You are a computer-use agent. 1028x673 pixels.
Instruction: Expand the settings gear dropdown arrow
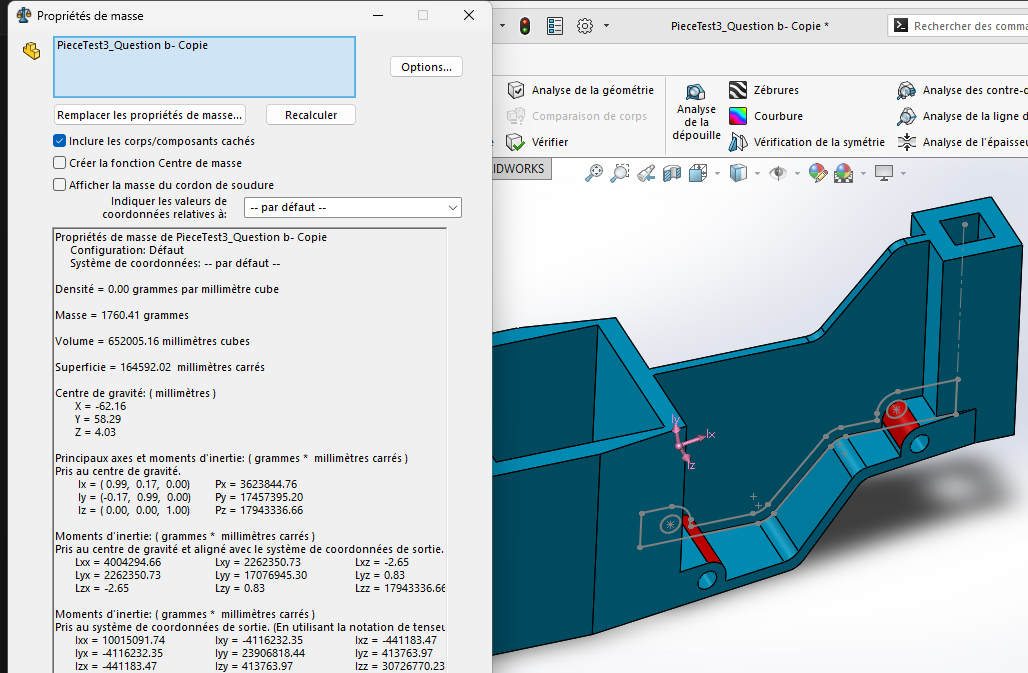point(606,26)
